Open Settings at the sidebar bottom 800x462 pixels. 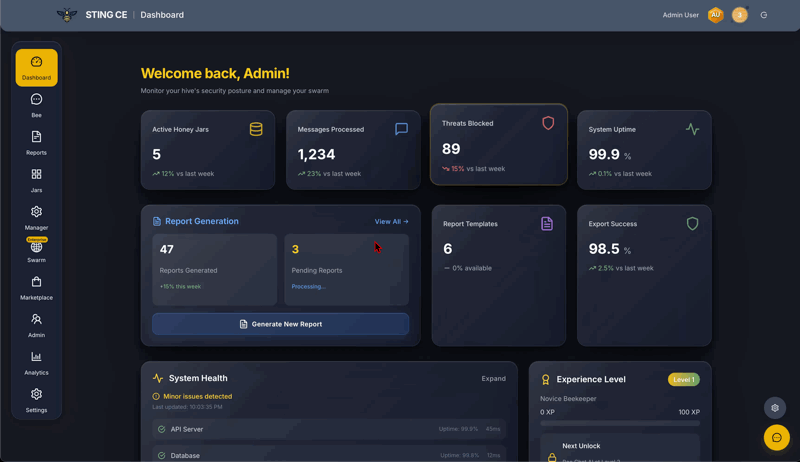point(36,400)
